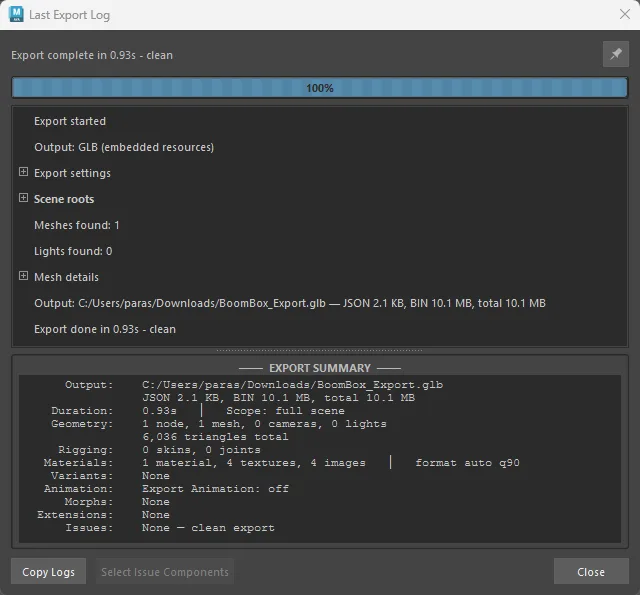Click the 'Last Export Log' window title
This screenshot has height=595, width=640.
69,15
